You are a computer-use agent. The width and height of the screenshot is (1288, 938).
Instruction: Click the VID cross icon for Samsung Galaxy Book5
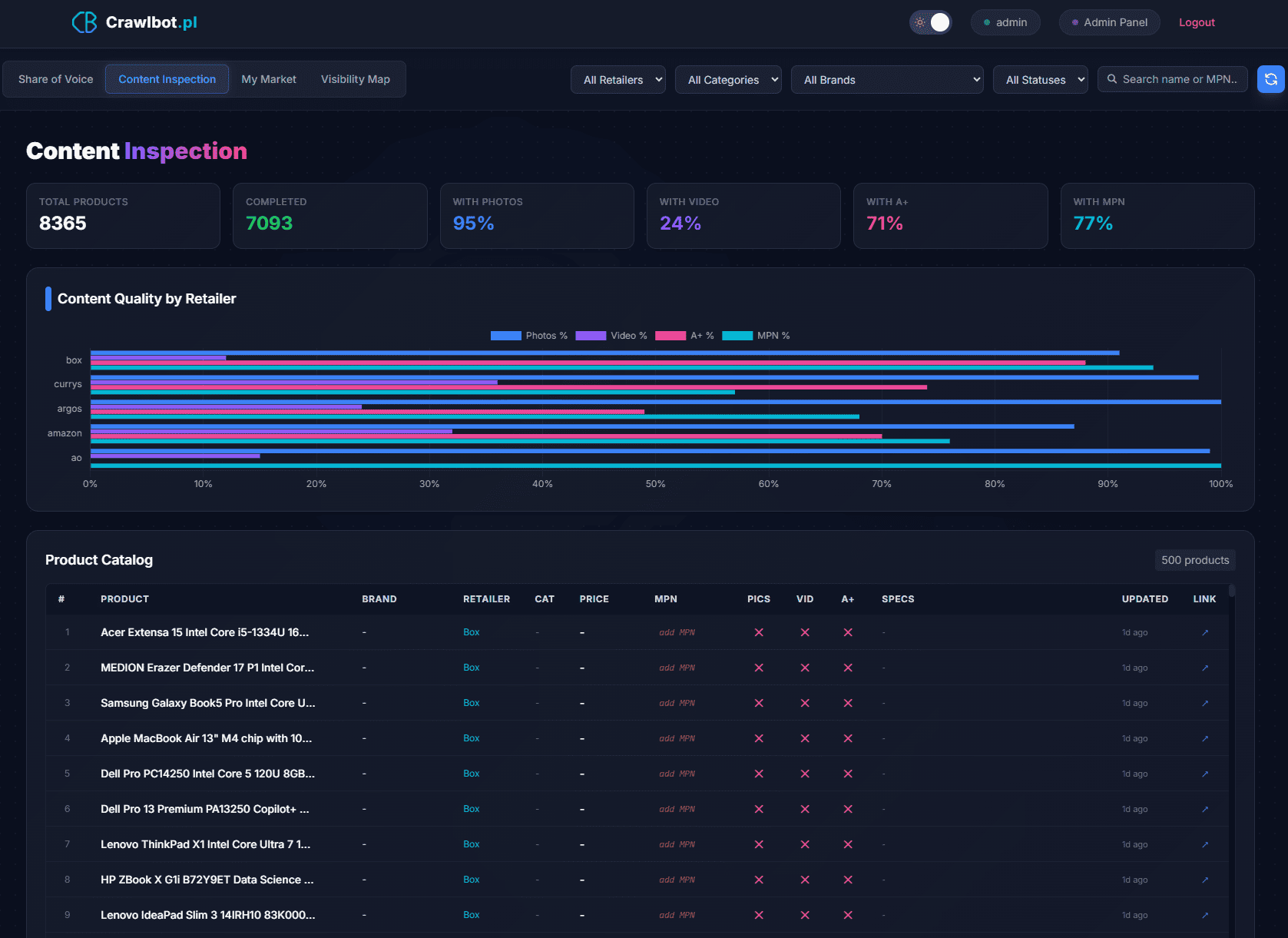point(804,703)
